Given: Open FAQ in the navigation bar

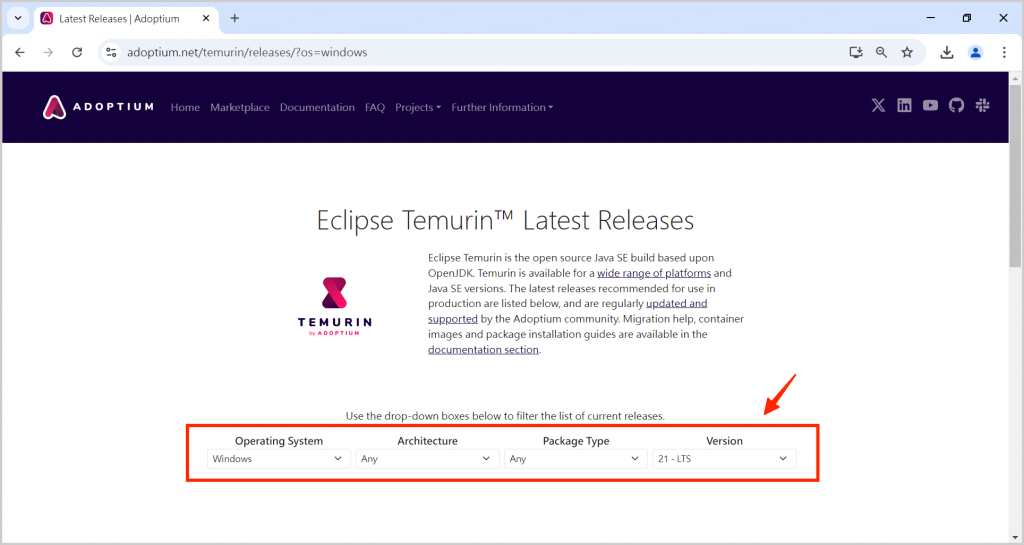Looking at the screenshot, I should (x=375, y=107).
